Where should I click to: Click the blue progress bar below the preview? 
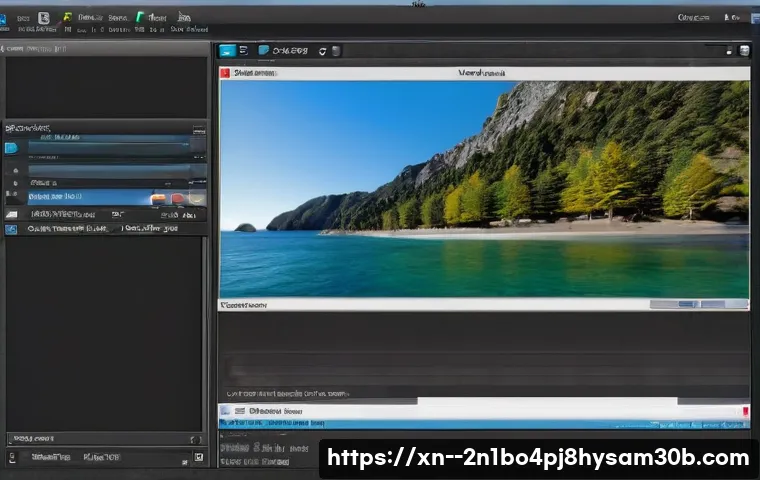[x=480, y=424]
